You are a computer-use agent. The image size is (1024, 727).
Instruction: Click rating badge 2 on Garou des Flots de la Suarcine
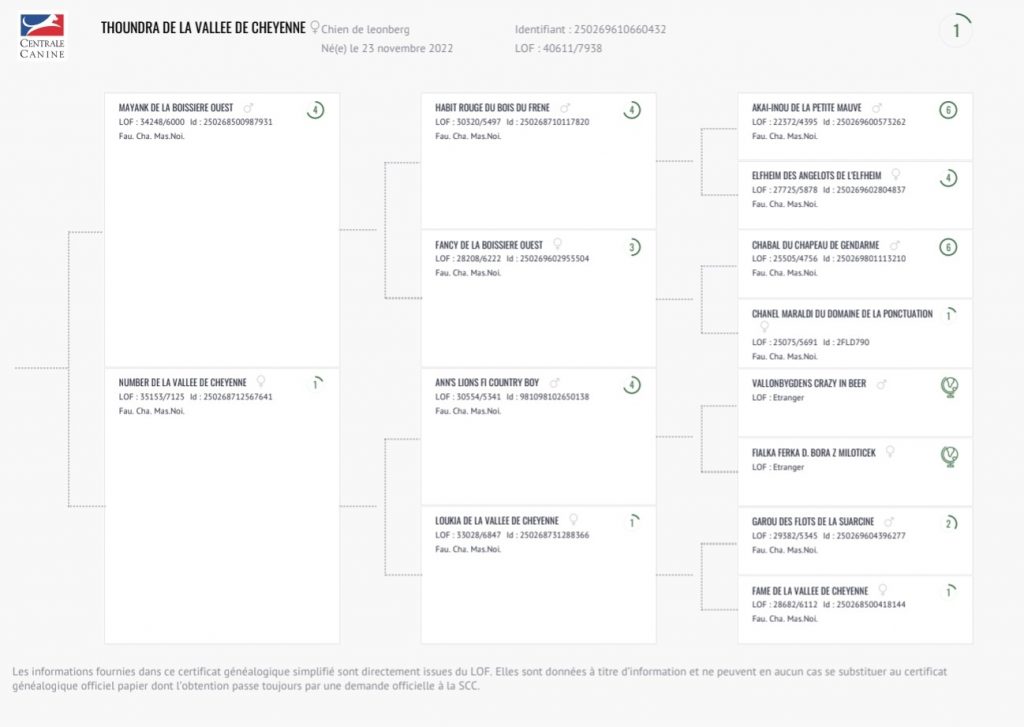click(948, 523)
